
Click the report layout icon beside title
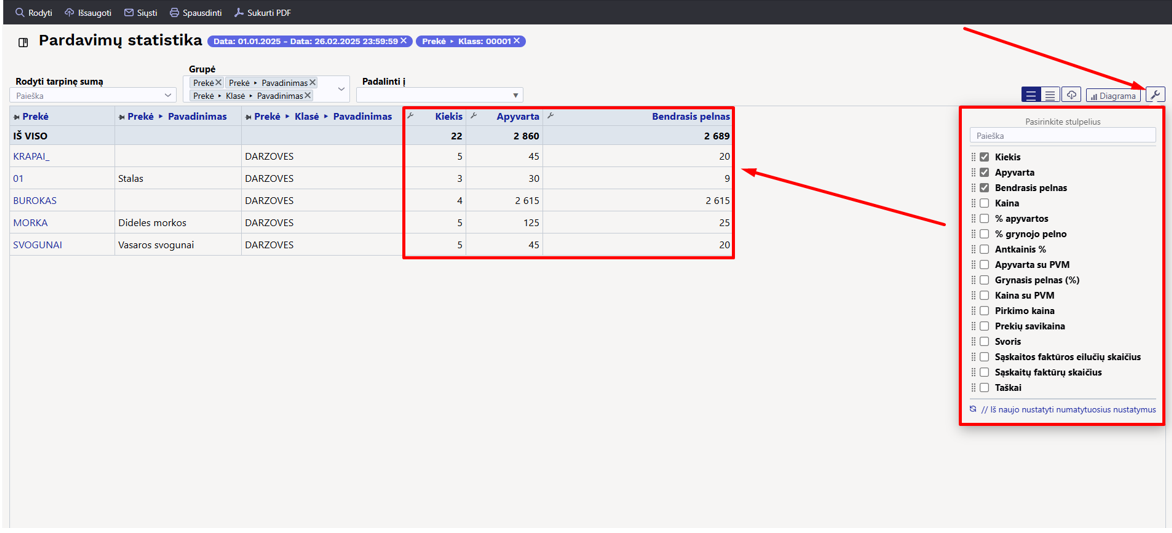tap(23, 42)
